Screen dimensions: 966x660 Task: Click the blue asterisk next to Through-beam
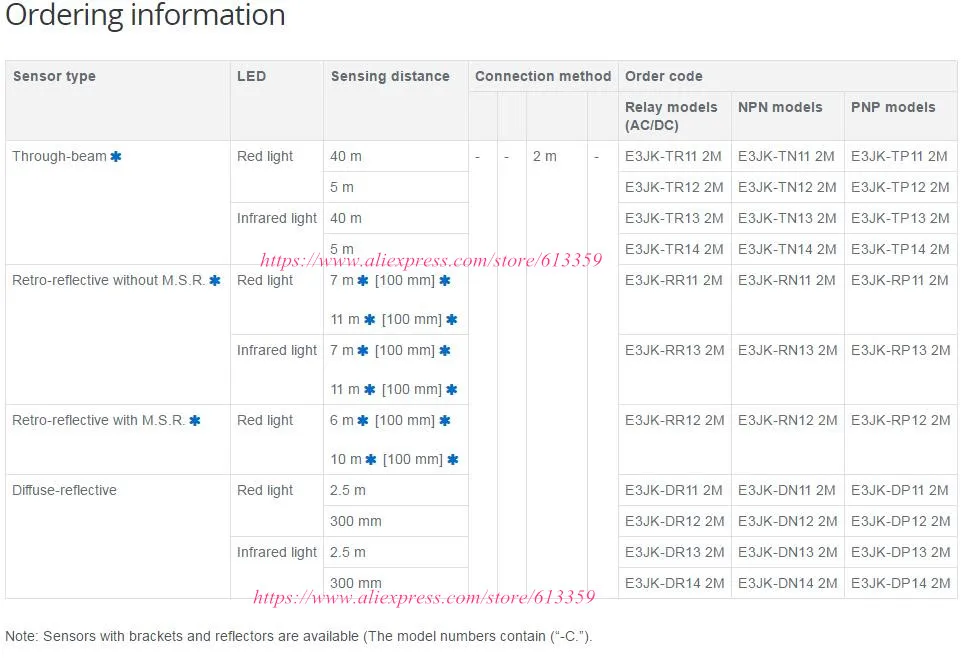(x=116, y=157)
